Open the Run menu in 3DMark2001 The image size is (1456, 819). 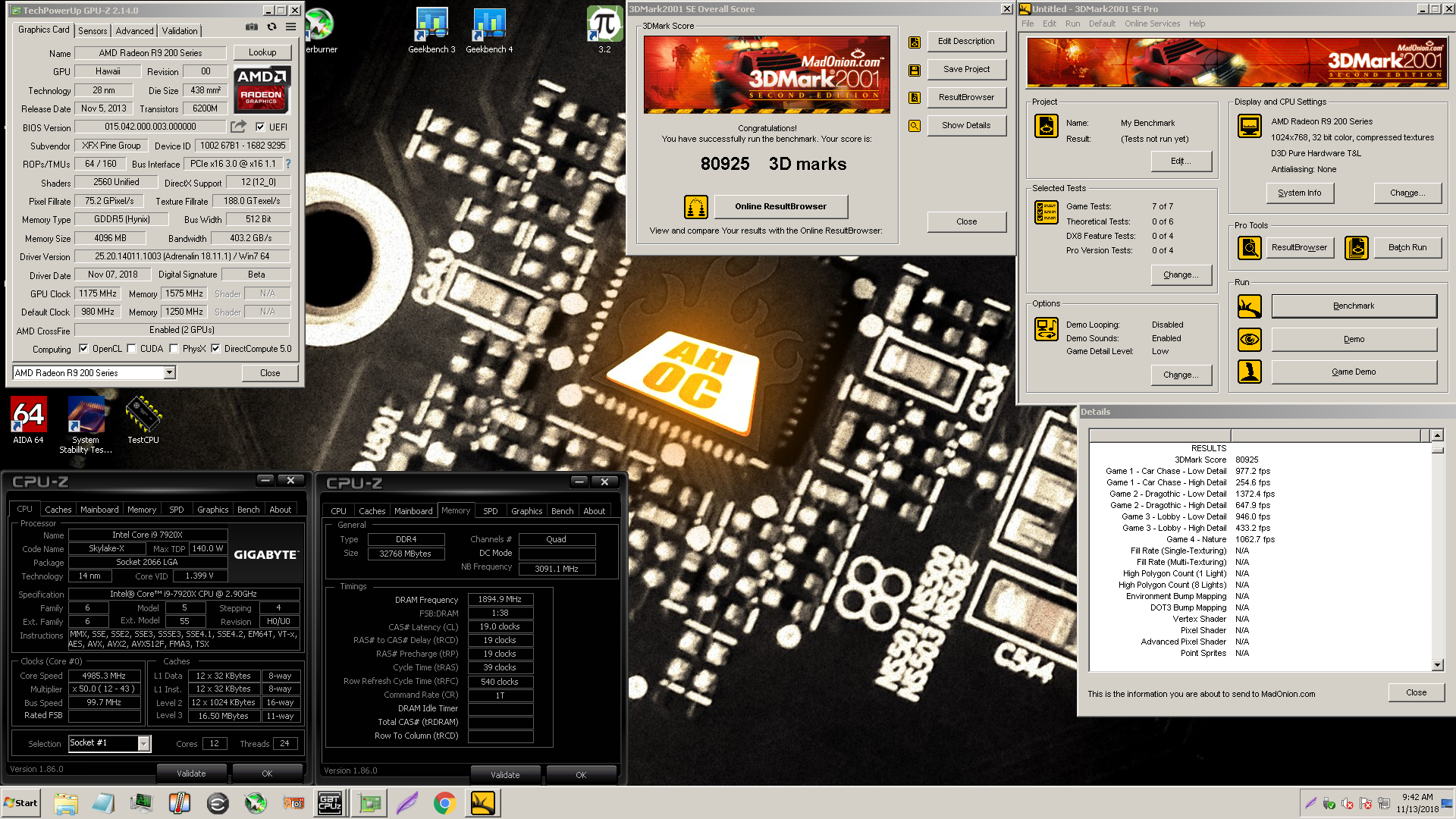click(x=1072, y=24)
